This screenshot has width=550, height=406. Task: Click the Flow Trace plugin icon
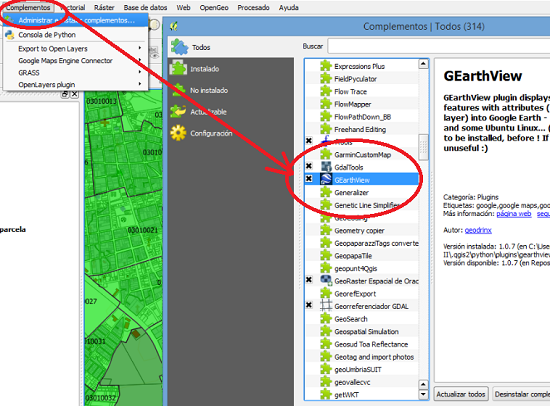coord(326,91)
